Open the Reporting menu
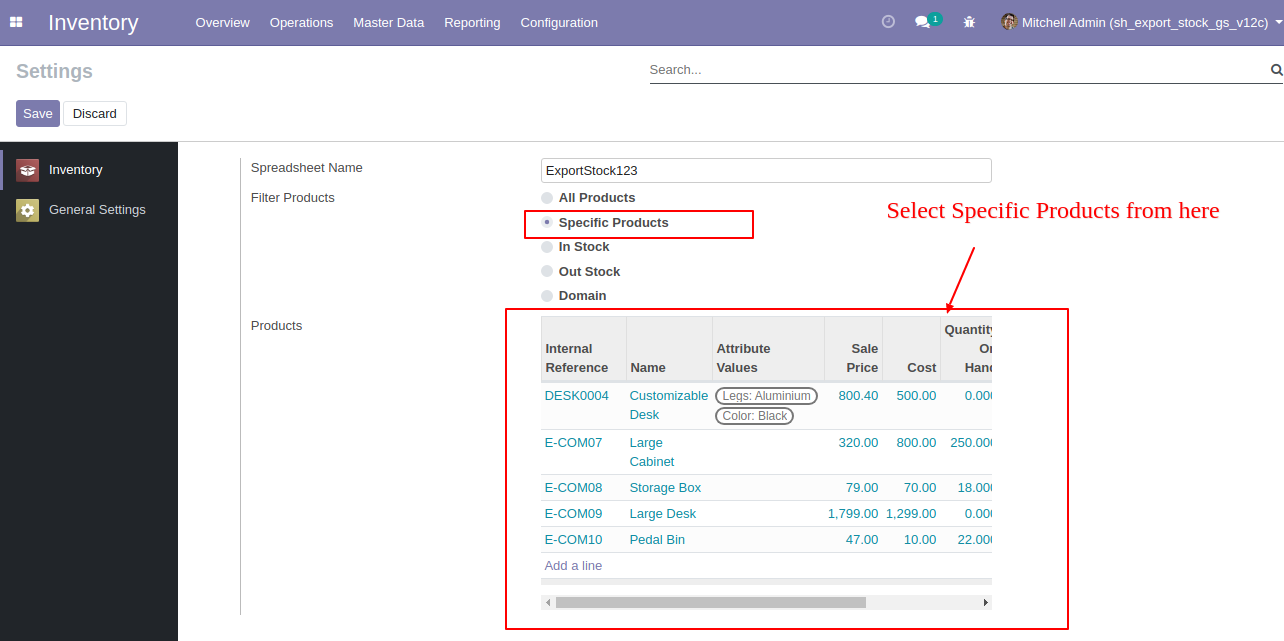1284x641 pixels. [x=472, y=22]
